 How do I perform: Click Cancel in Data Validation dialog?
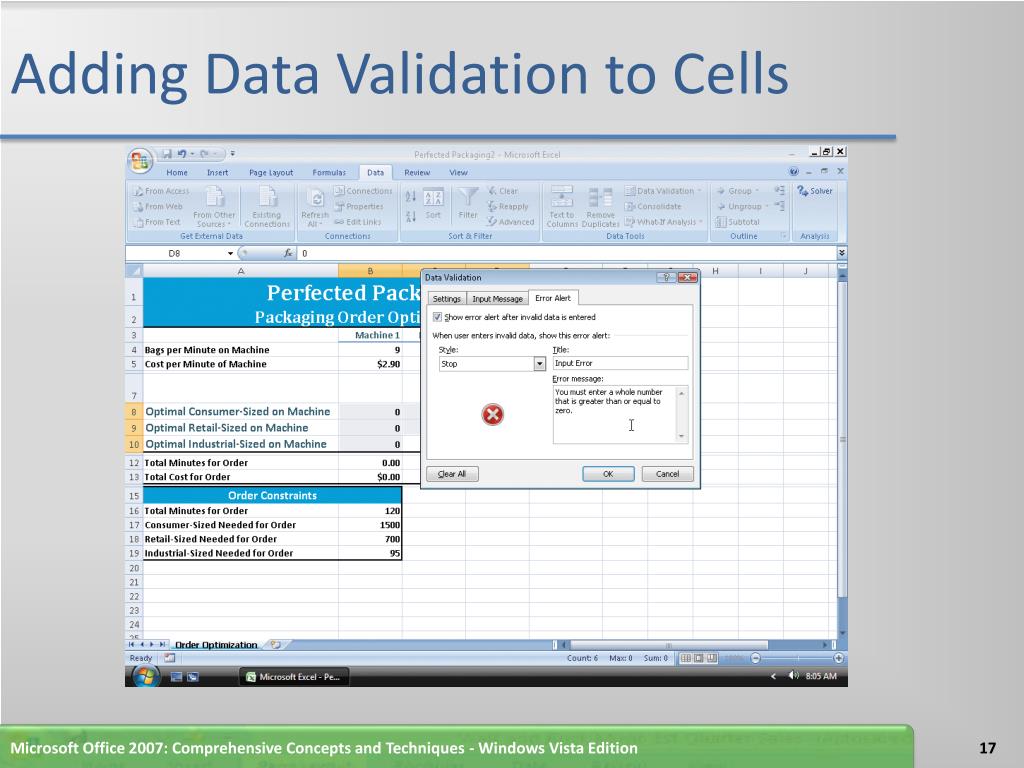point(667,474)
